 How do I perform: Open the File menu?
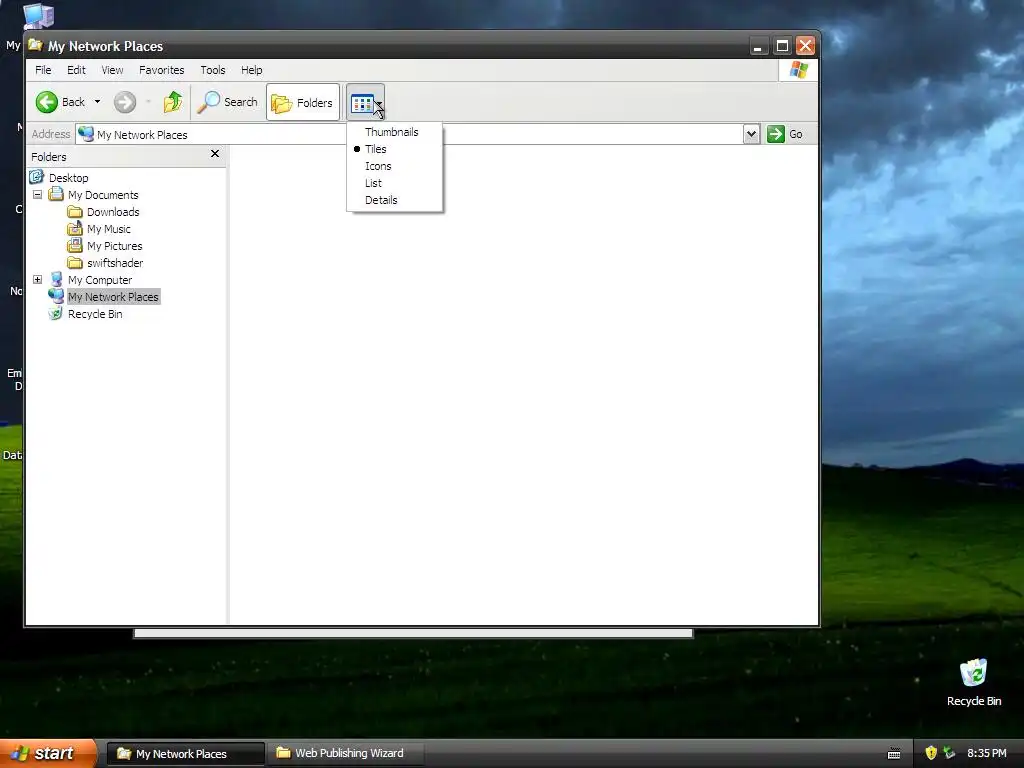tap(43, 70)
